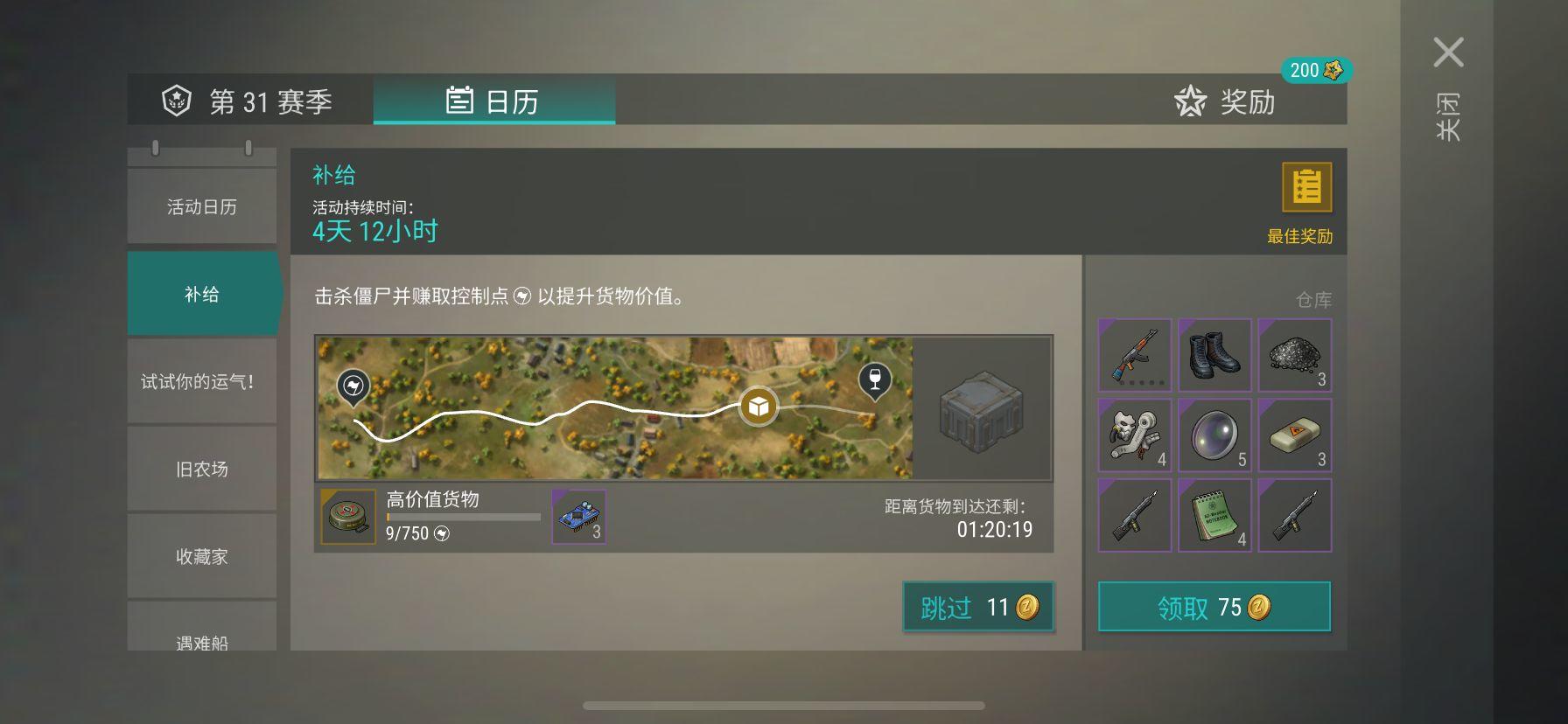Viewport: 1568px width, 724px height.
Task: Tap the blue circuit board reward icon
Action: (x=578, y=516)
